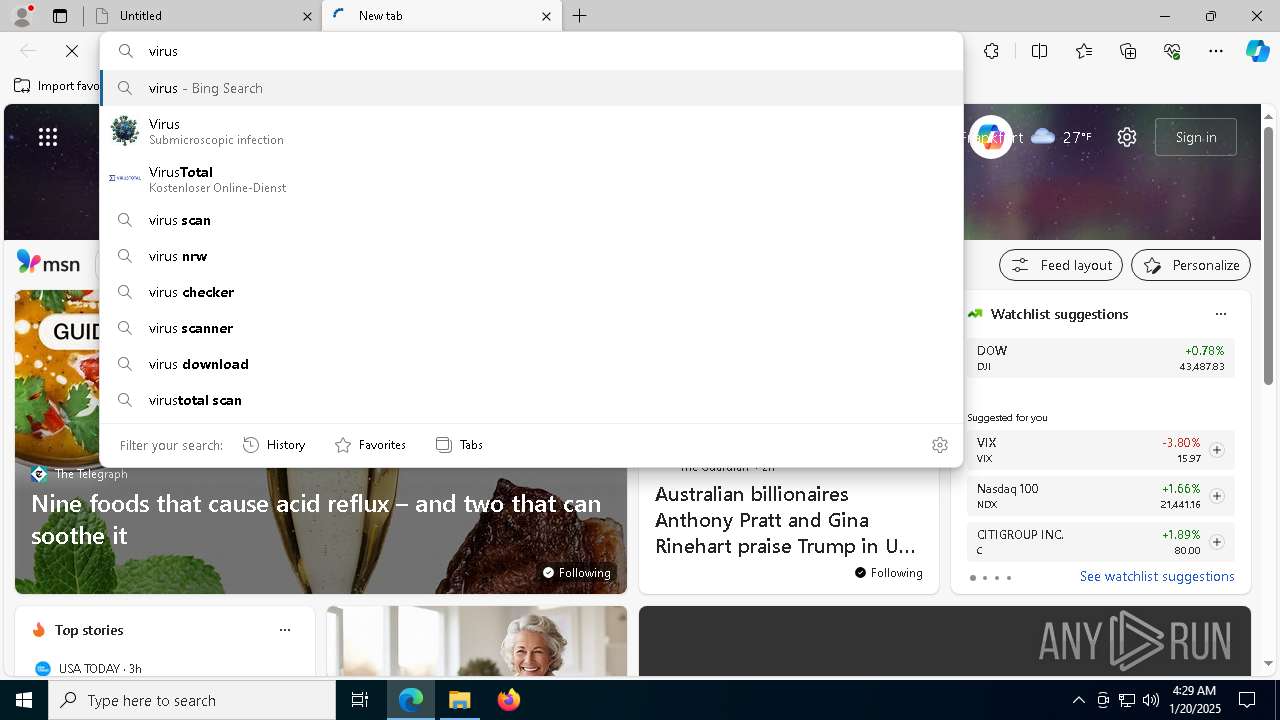The image size is (1280, 720).
Task: Filter search by History
Action: pos(274,445)
